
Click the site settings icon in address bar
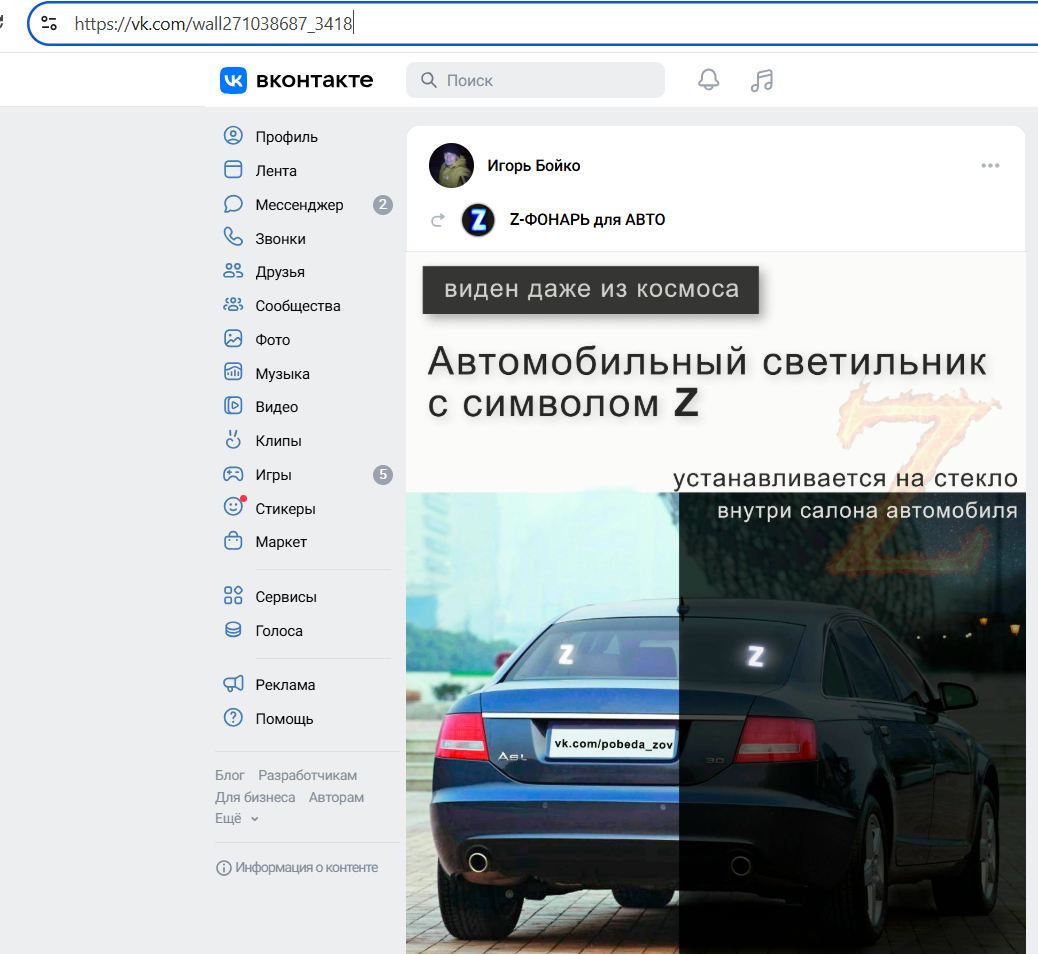coord(49,24)
